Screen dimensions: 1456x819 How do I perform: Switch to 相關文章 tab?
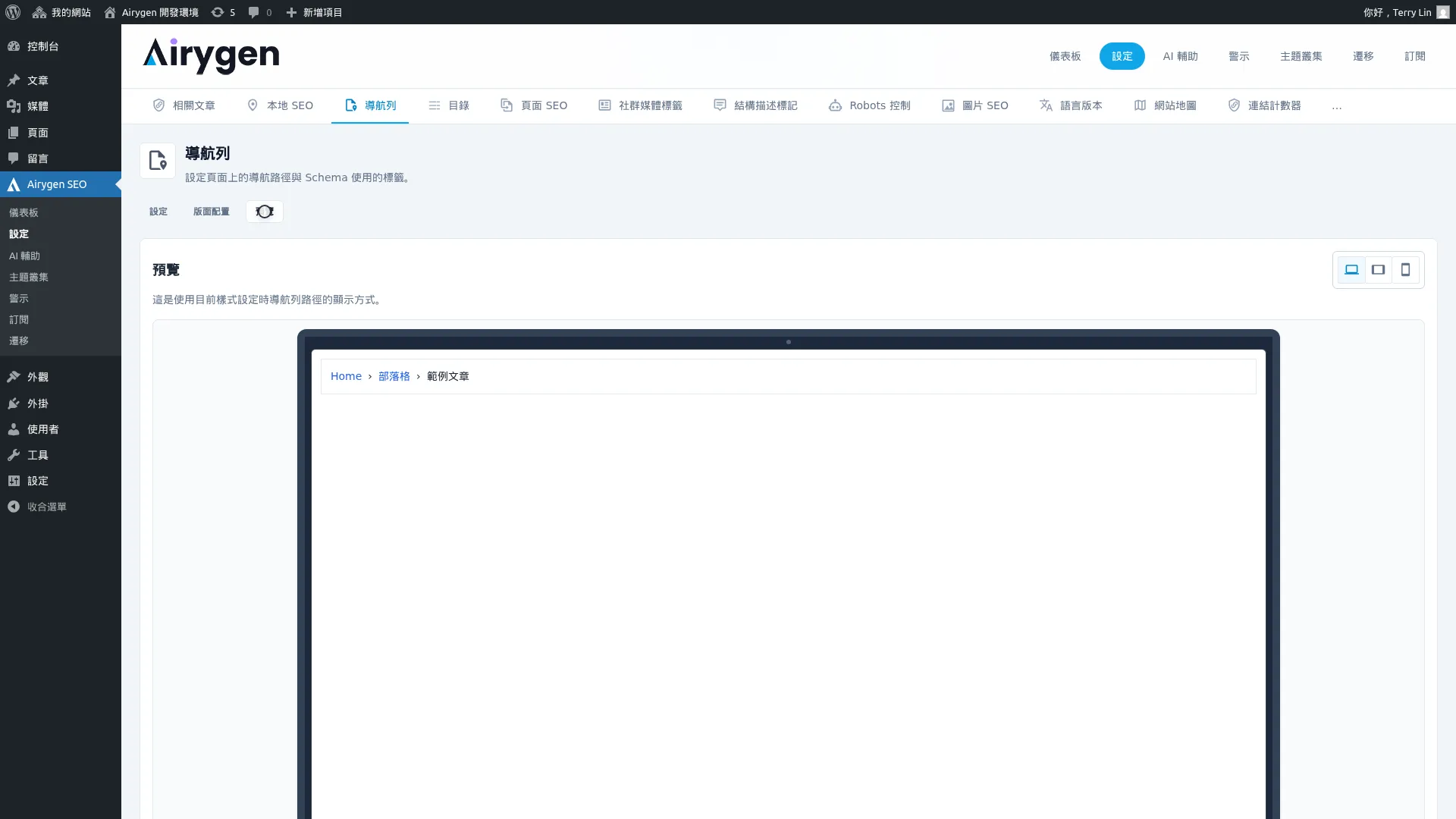(184, 105)
